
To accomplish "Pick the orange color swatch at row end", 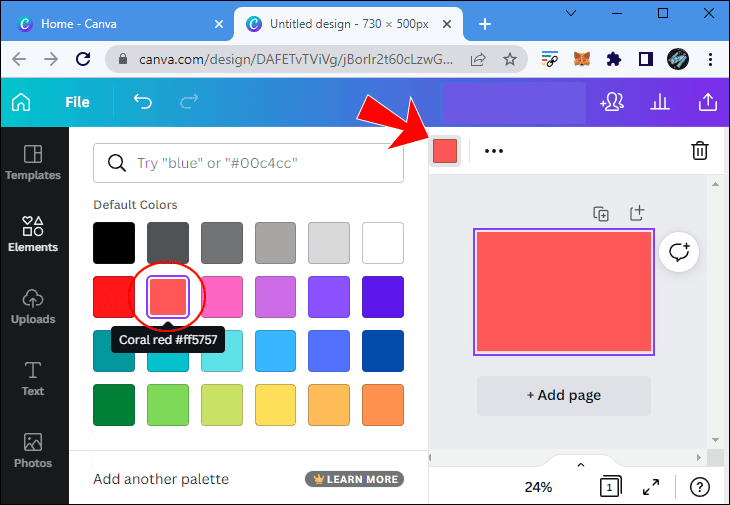I will [x=383, y=405].
